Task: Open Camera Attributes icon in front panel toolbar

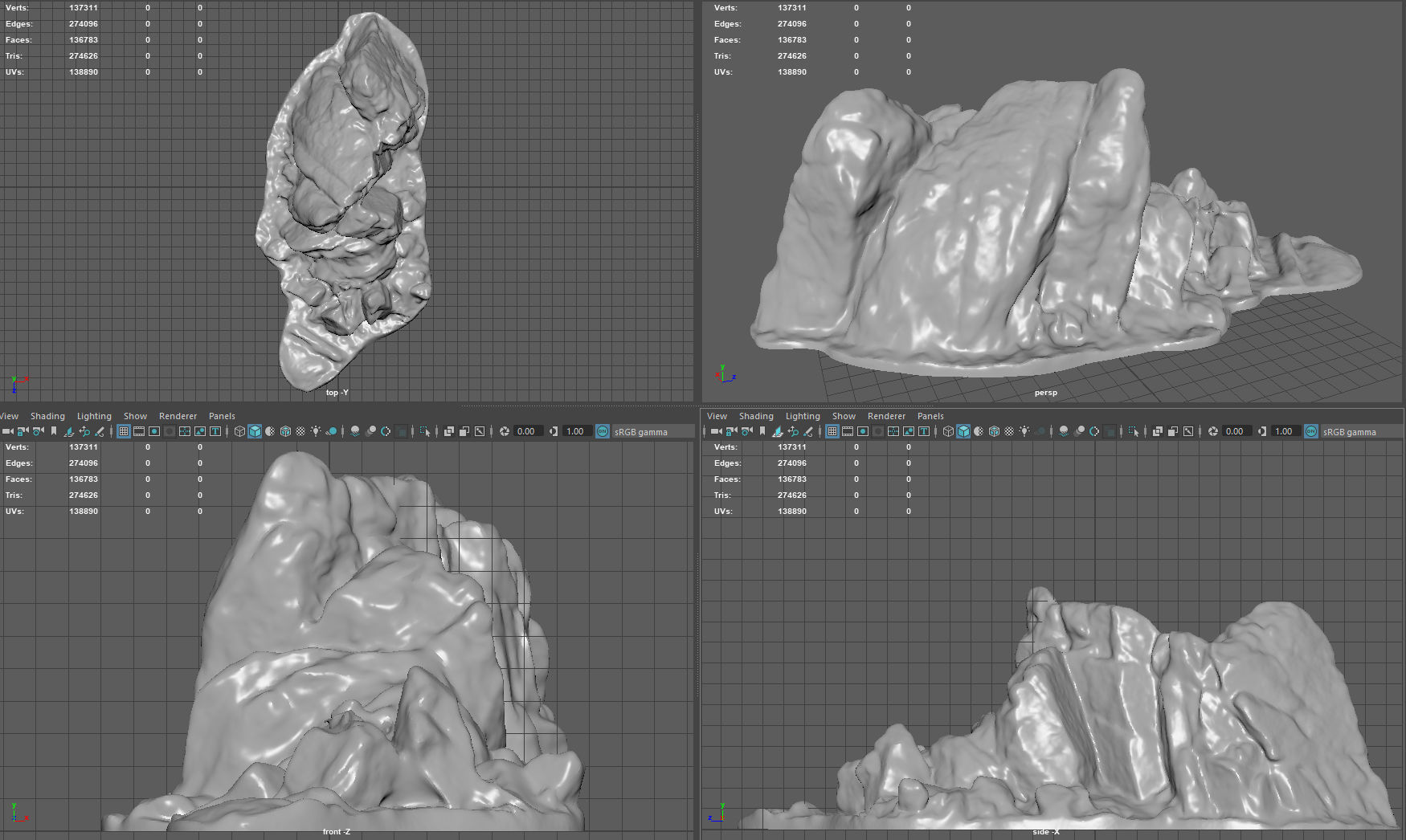Action: tap(38, 431)
